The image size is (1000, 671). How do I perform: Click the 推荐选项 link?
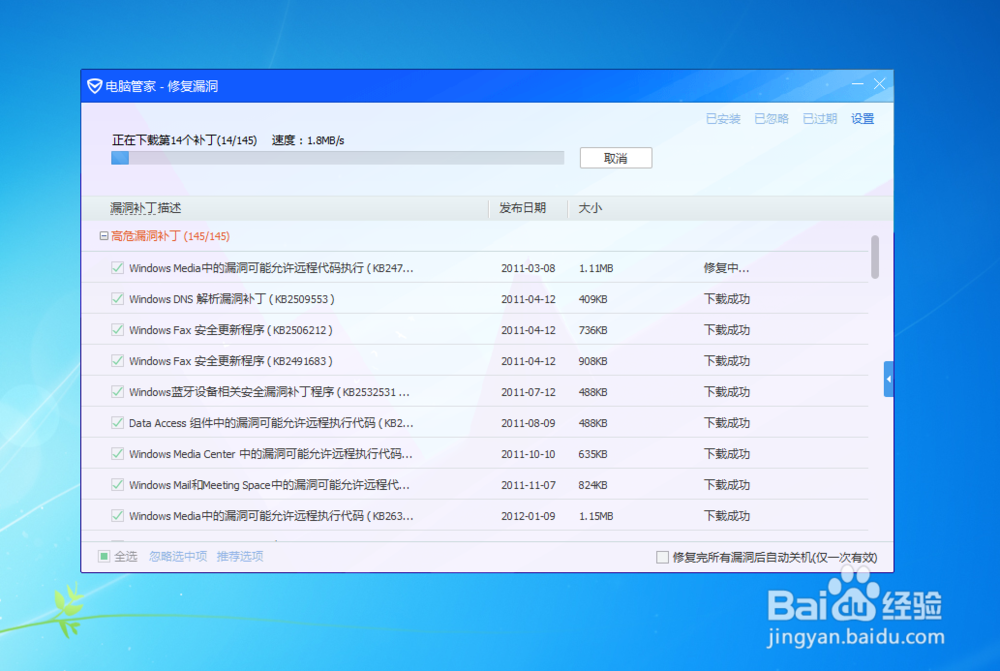click(240, 556)
